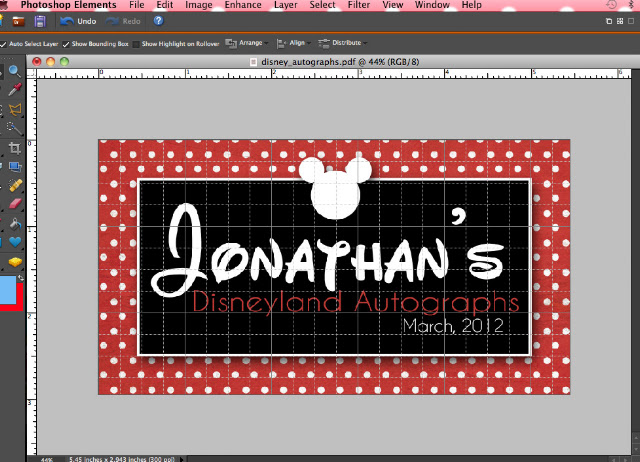
Task: Select the Eyedropper tool
Action: pyautogui.click(x=15, y=89)
